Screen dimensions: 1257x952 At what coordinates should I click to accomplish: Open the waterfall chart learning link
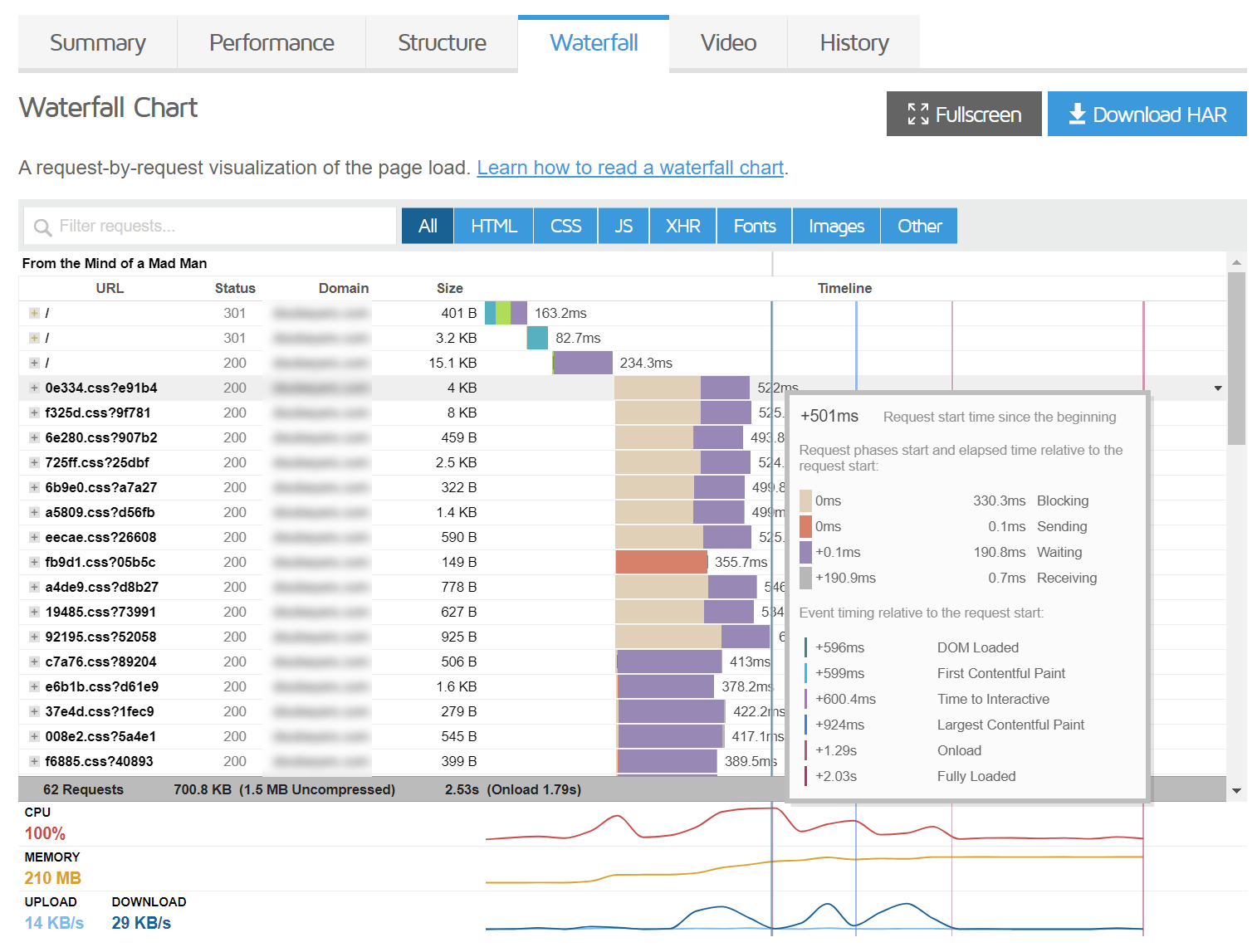630,168
